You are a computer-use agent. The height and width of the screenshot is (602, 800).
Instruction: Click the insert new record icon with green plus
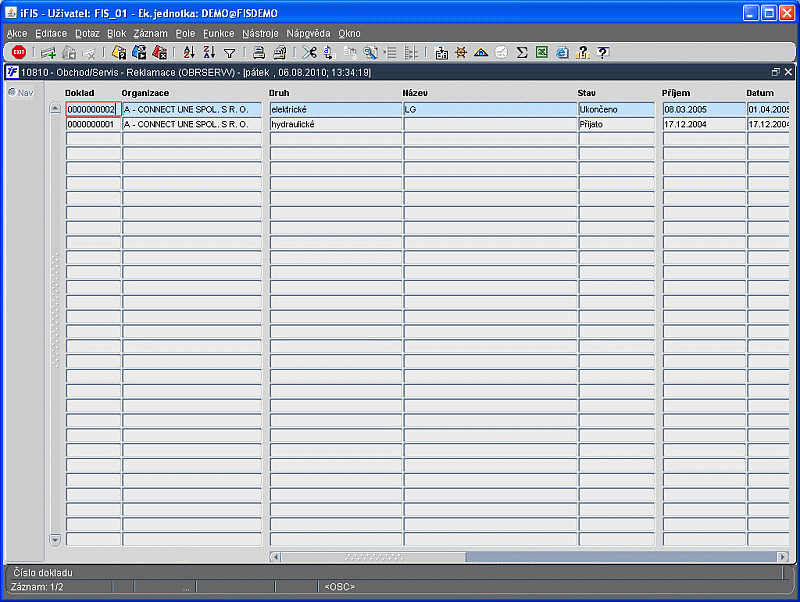[x=48, y=52]
